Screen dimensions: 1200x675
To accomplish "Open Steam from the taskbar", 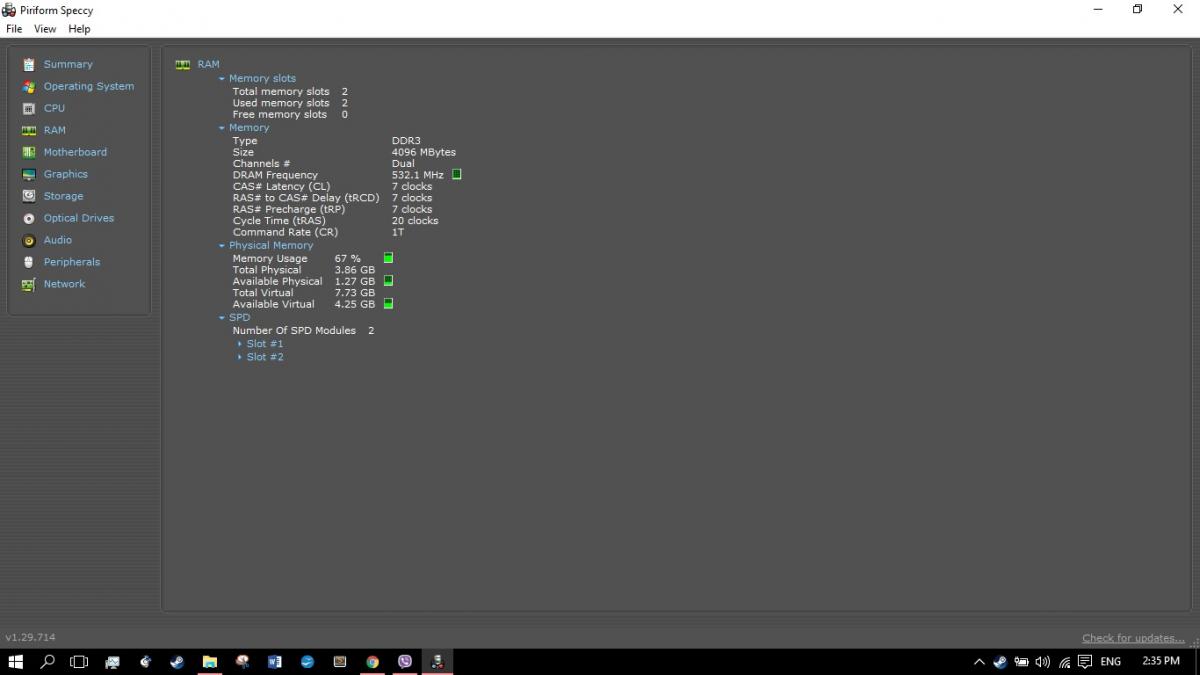I will pyautogui.click(x=177, y=661).
